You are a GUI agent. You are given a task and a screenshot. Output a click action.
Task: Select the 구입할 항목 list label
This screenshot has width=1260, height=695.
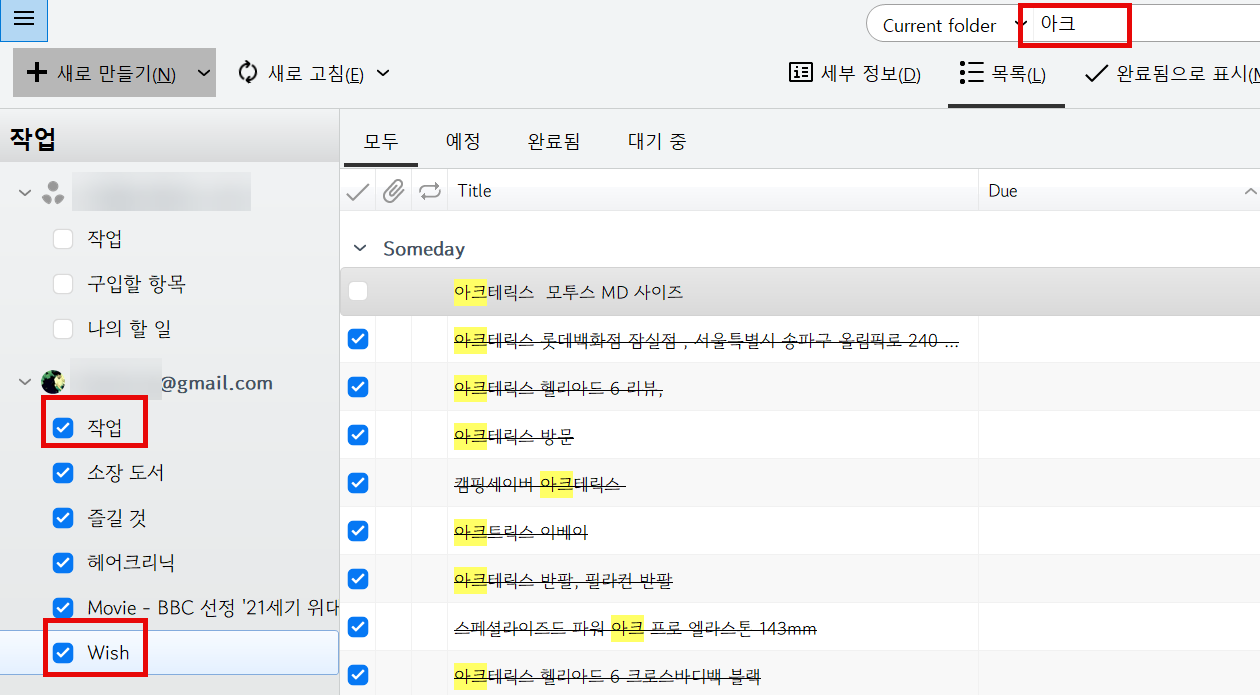pyautogui.click(x=136, y=284)
